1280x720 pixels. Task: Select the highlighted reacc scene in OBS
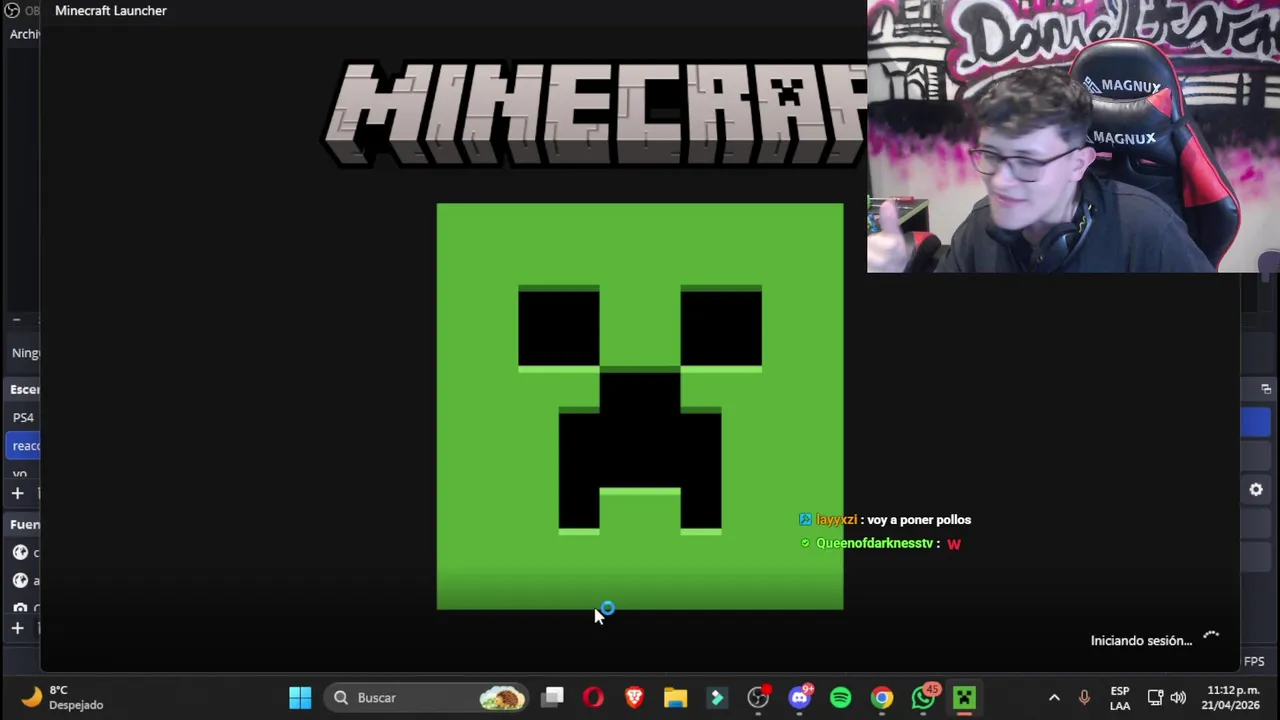click(23, 446)
